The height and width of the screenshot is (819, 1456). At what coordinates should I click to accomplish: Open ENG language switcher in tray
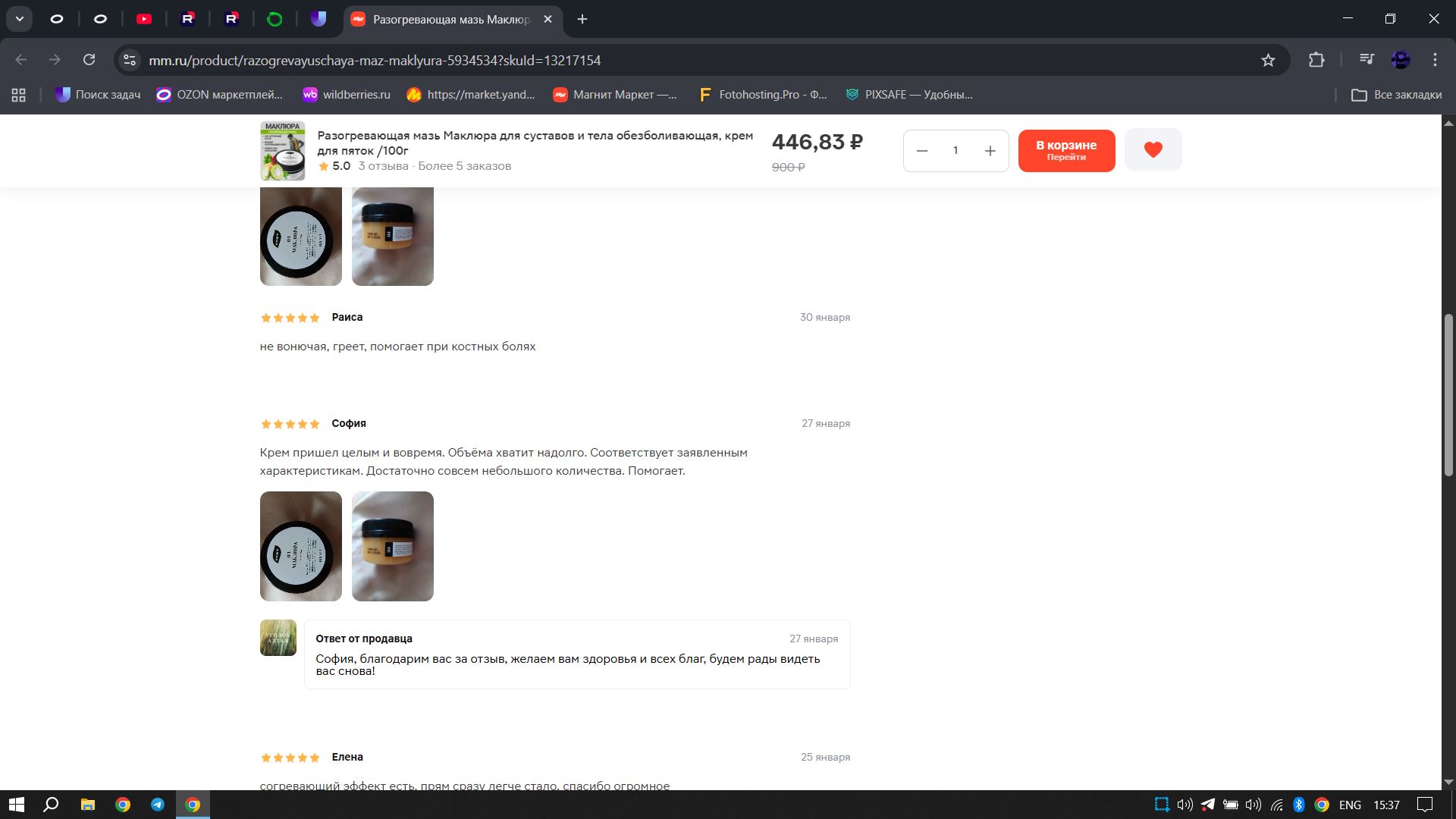click(x=1350, y=805)
